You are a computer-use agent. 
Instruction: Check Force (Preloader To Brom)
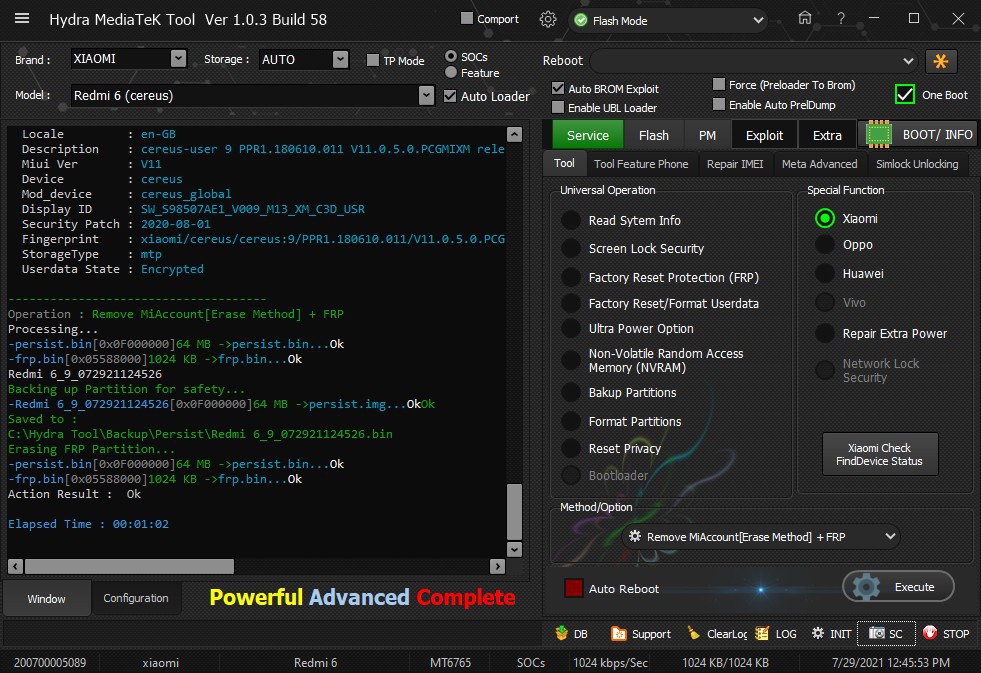click(x=719, y=84)
